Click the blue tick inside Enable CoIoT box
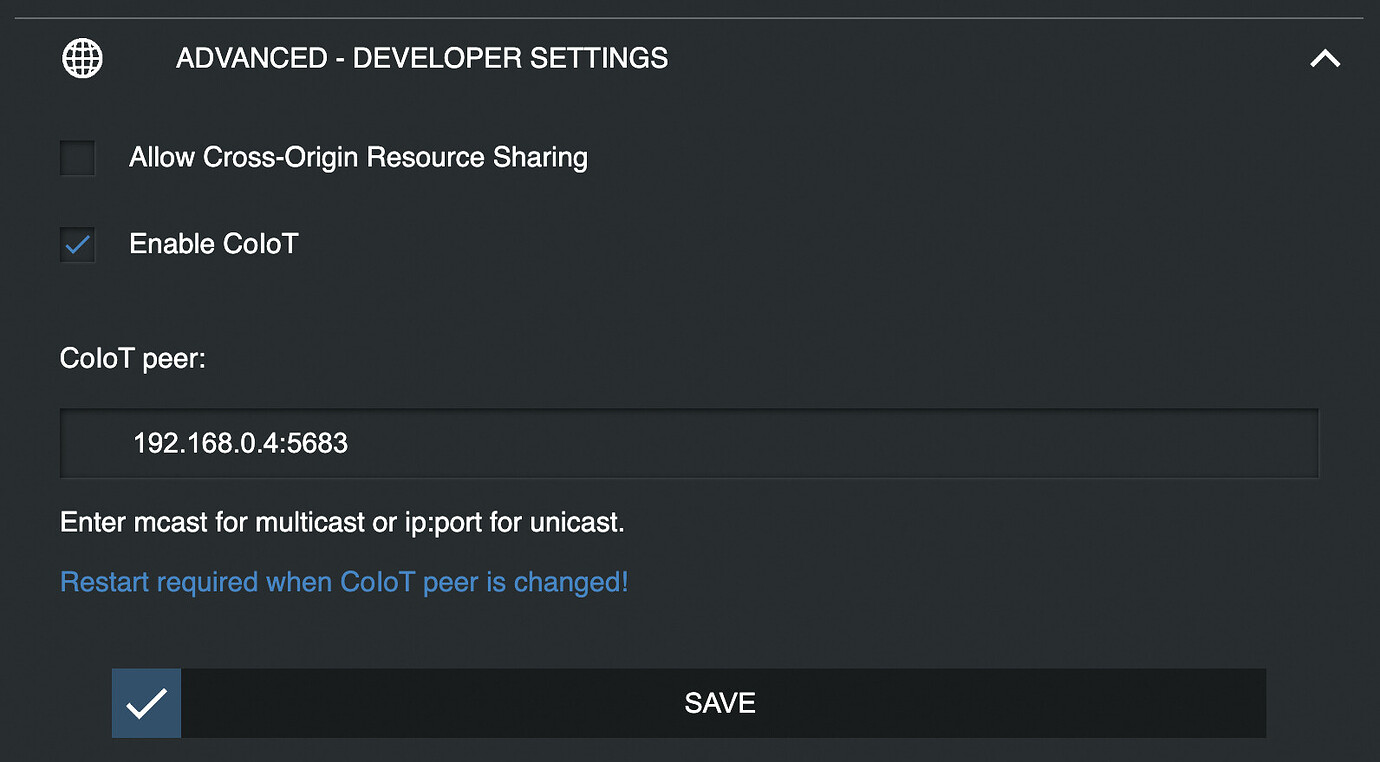 coord(78,244)
